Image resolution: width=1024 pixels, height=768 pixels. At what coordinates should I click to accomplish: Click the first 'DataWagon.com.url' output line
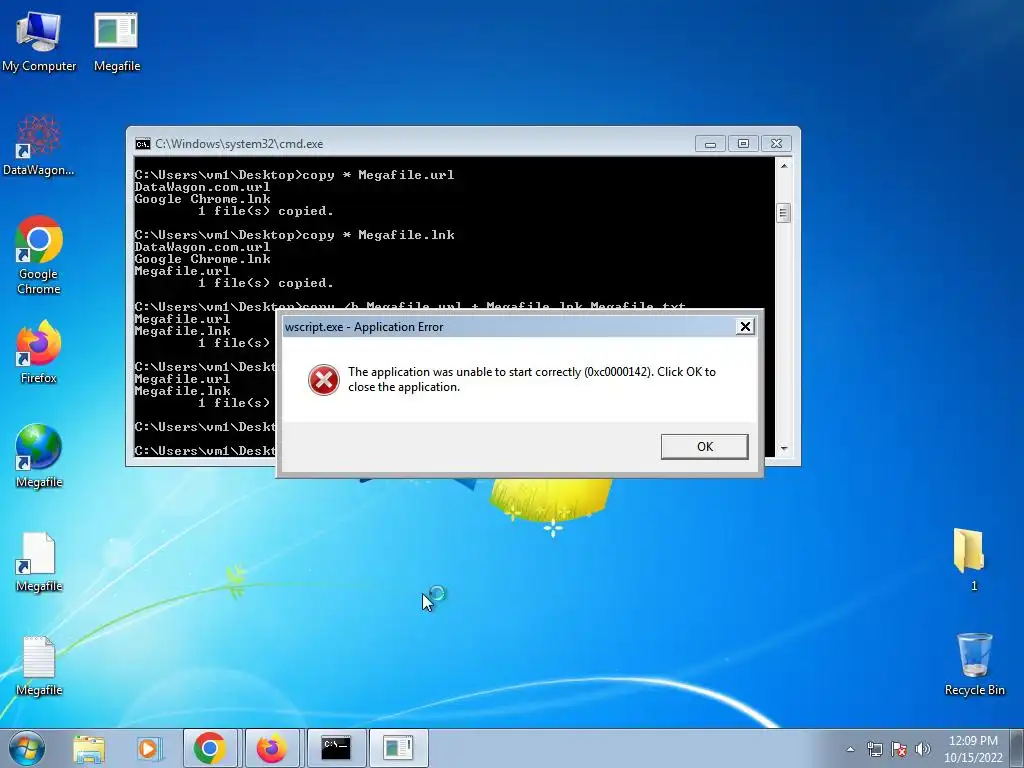pyautogui.click(x=202, y=187)
